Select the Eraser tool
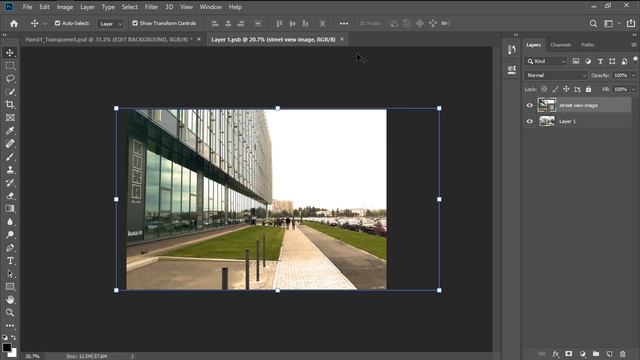Viewport: 640px width, 360px height. [x=10, y=196]
